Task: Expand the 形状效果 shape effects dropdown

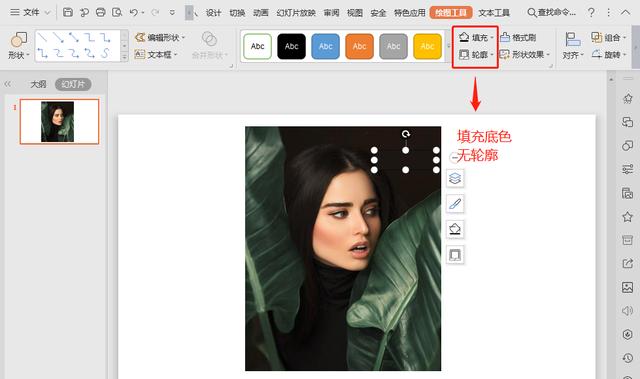Action: click(525, 54)
